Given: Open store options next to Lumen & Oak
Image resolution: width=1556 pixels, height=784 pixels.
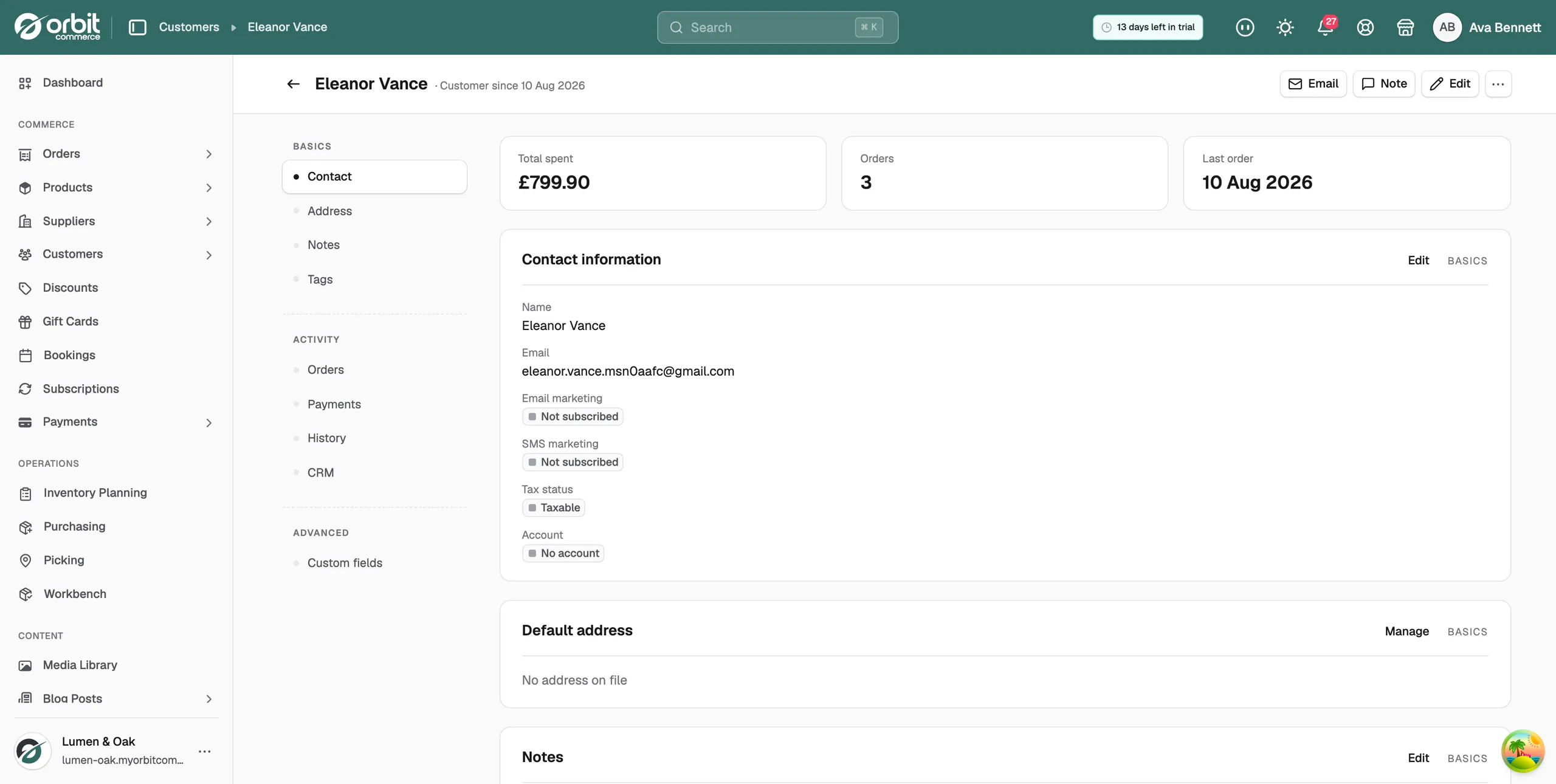Looking at the screenshot, I should [205, 751].
